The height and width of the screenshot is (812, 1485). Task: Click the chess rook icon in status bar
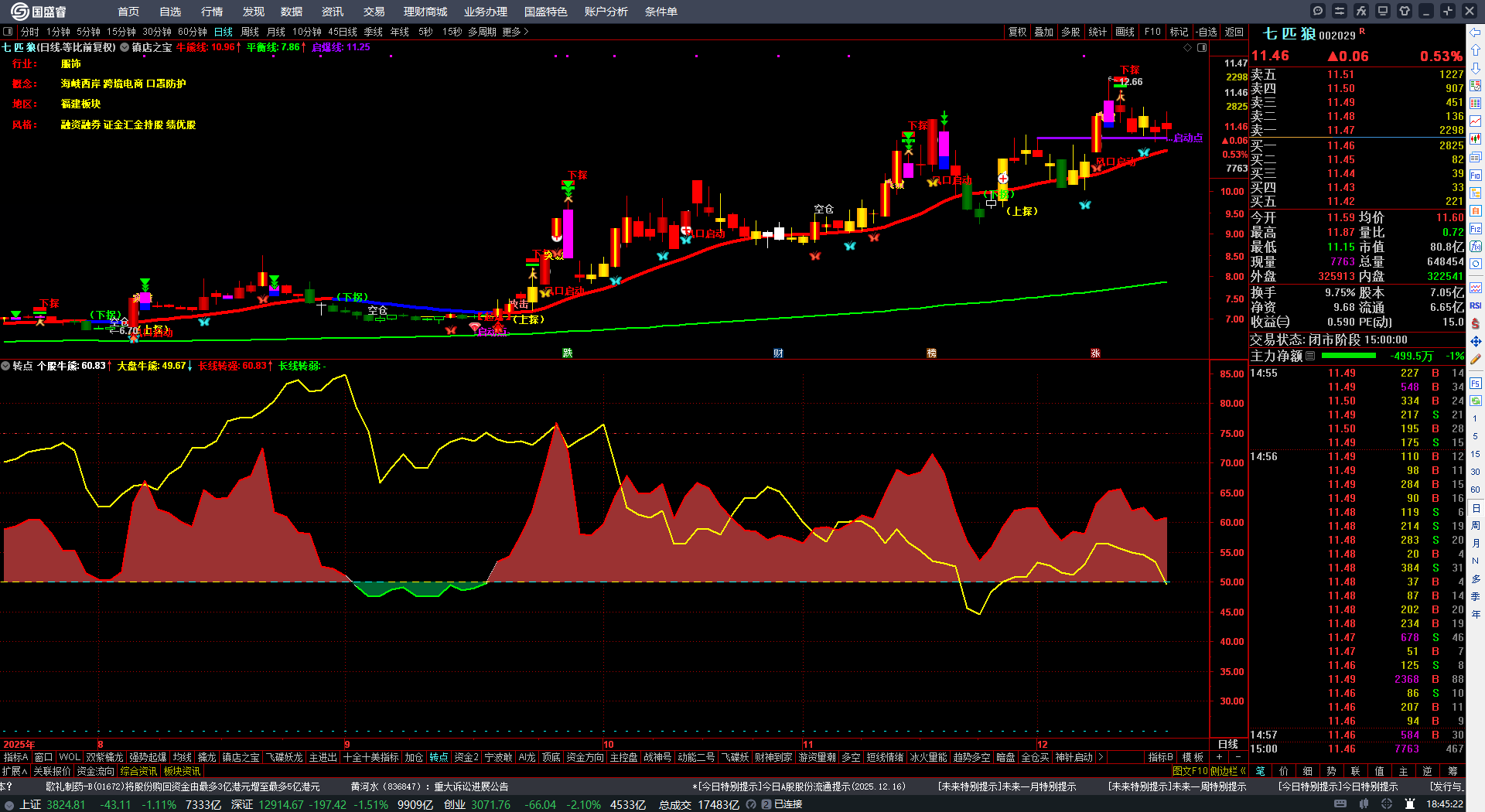click(1412, 804)
